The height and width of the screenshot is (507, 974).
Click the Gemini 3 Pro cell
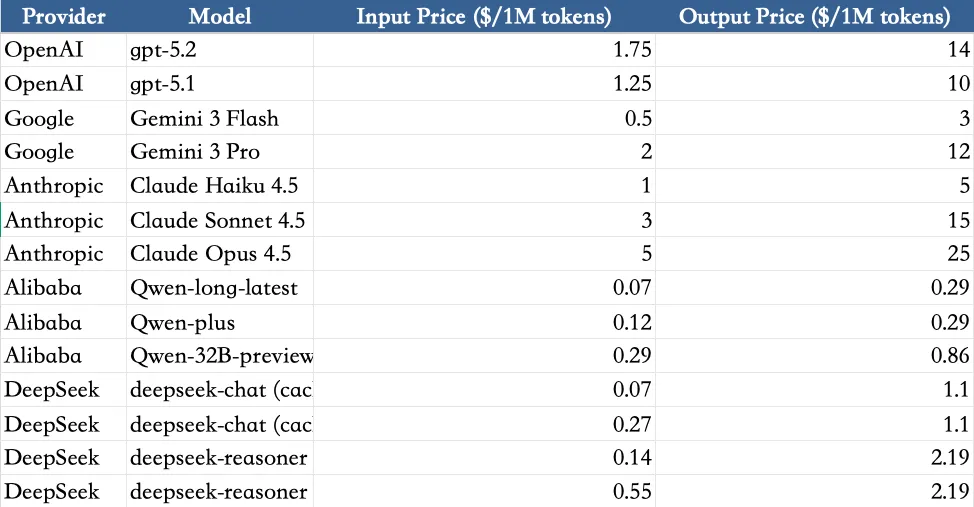tap(220, 152)
